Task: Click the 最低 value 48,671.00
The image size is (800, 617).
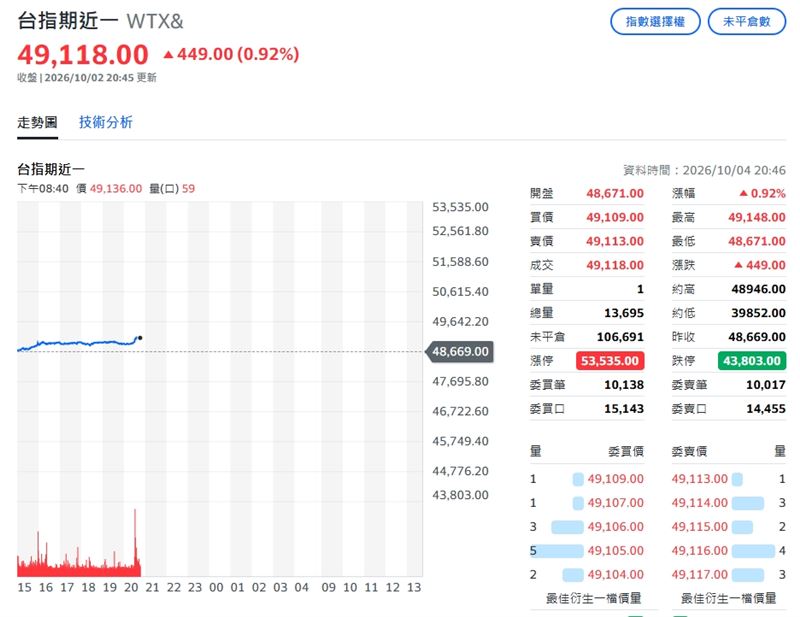Action: click(x=757, y=241)
